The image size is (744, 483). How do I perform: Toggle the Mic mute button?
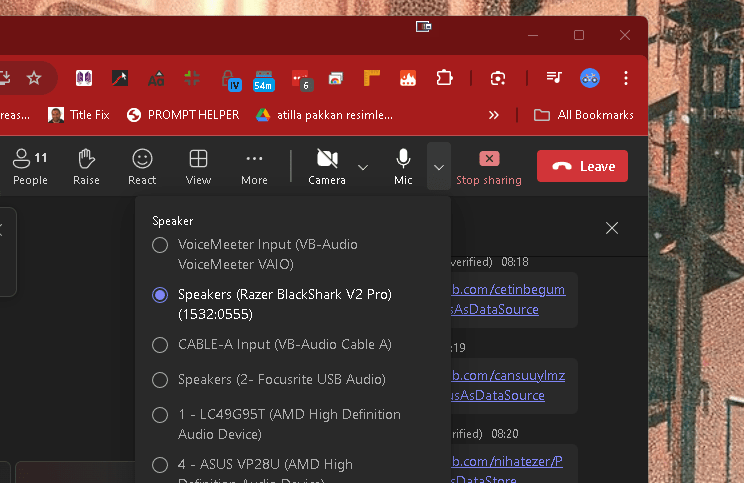coord(403,167)
